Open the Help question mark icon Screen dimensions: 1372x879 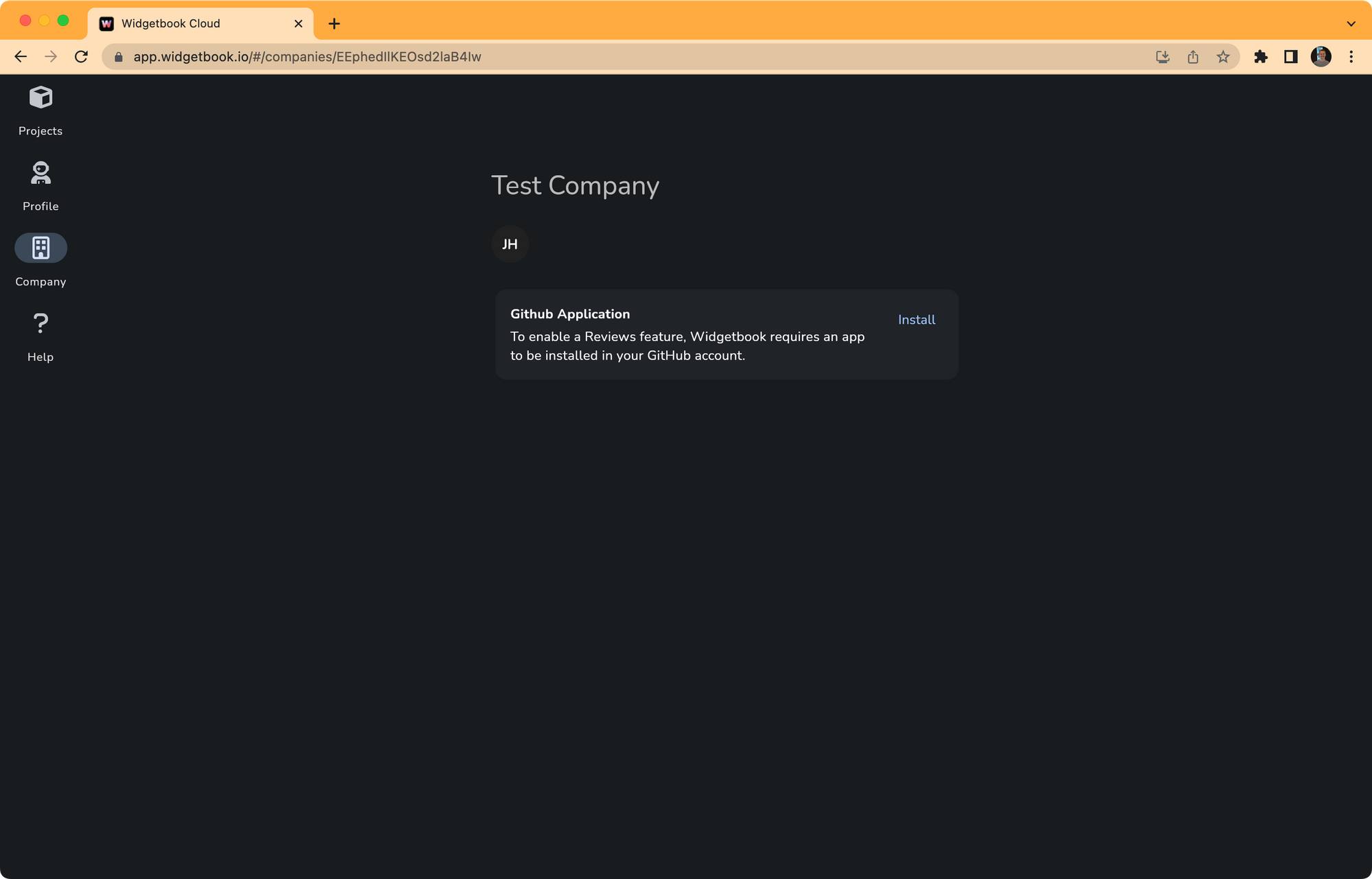(40, 323)
